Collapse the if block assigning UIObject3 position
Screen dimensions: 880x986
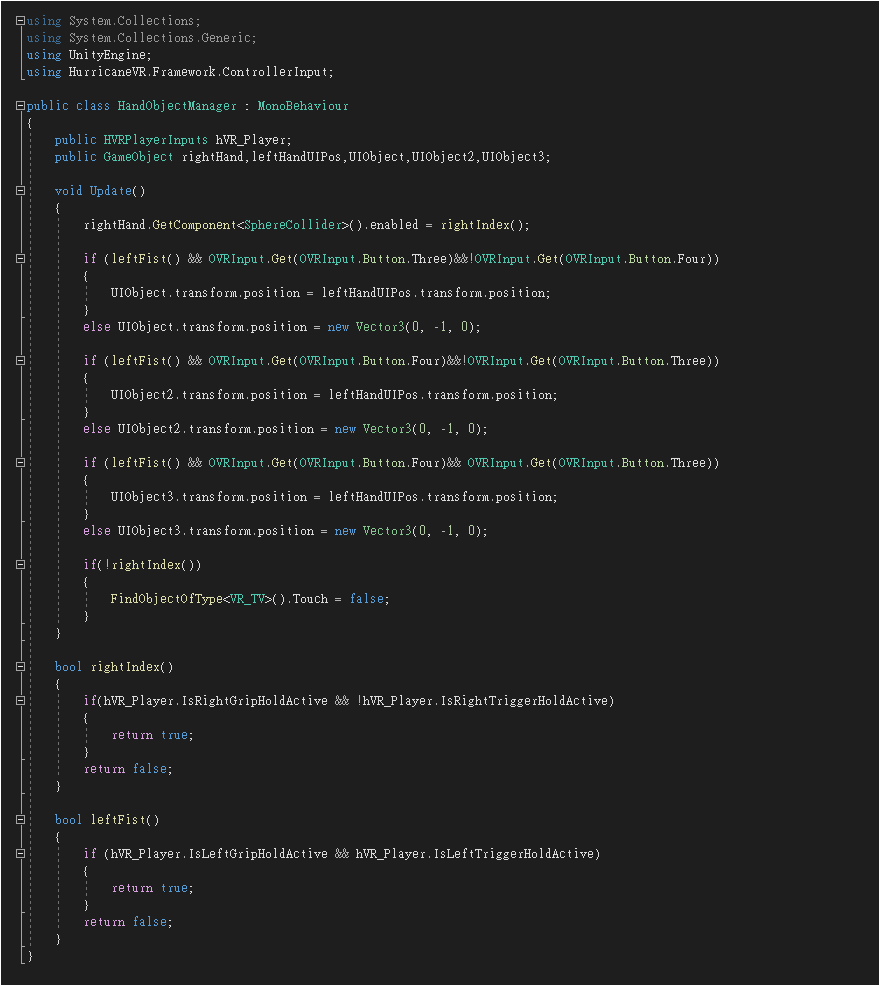pos(20,463)
